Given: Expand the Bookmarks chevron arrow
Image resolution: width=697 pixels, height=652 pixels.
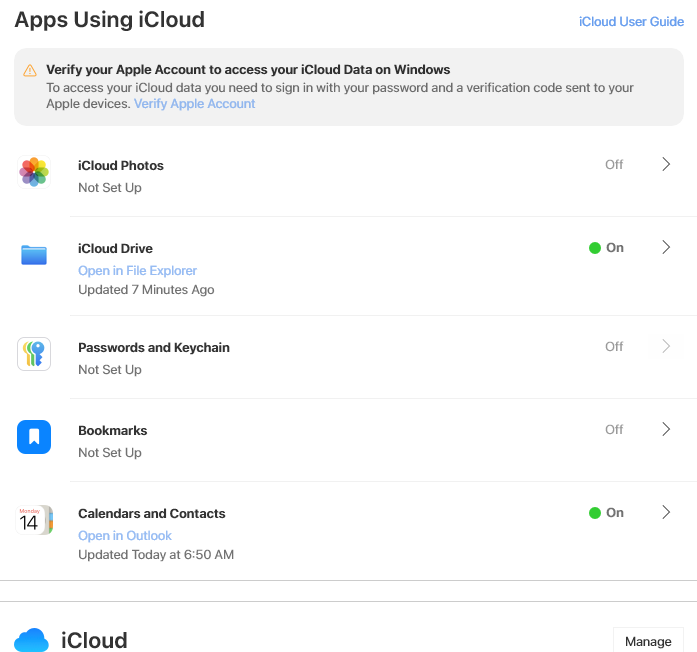Looking at the screenshot, I should [x=666, y=430].
